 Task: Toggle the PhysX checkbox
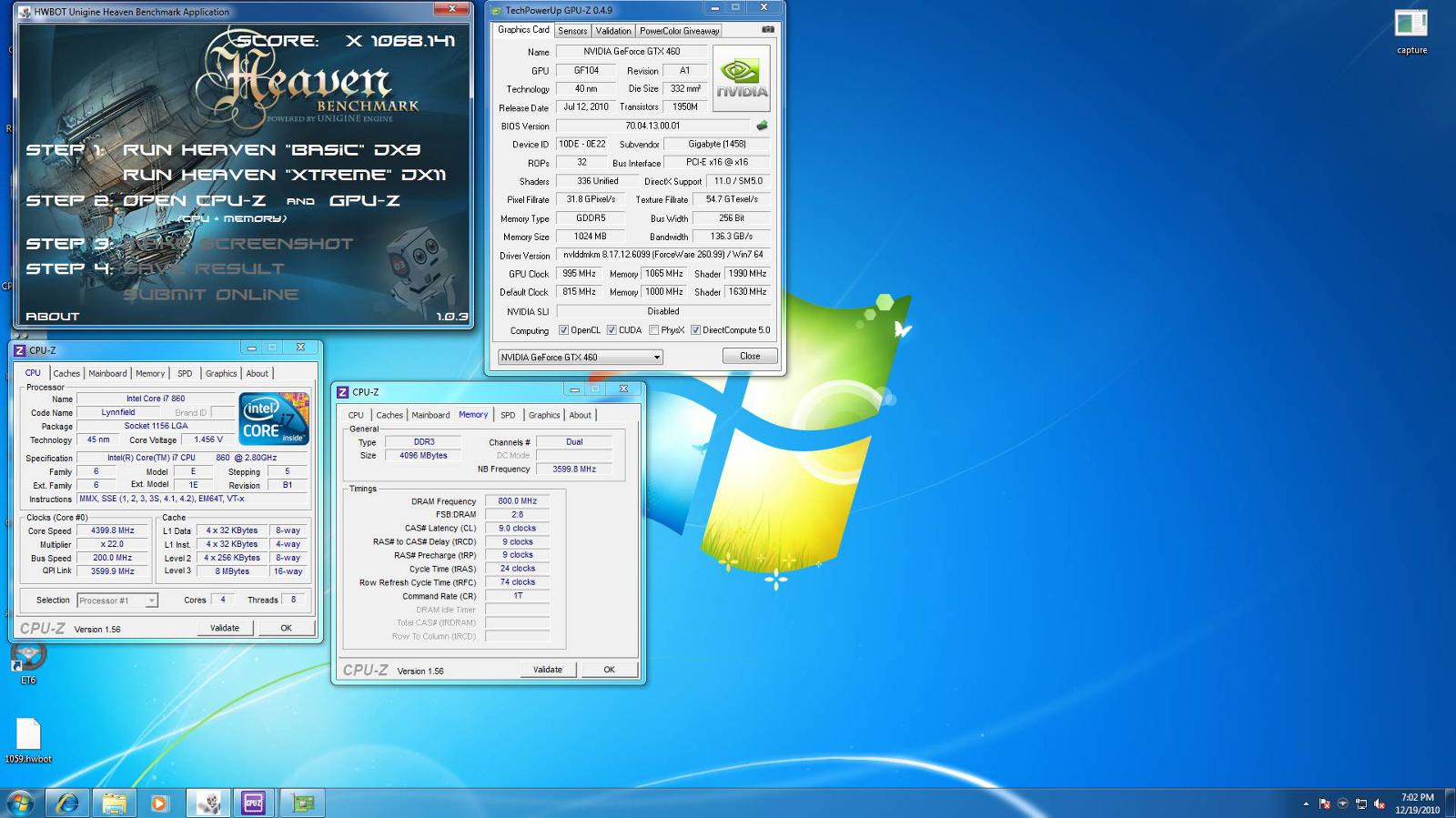[x=653, y=330]
